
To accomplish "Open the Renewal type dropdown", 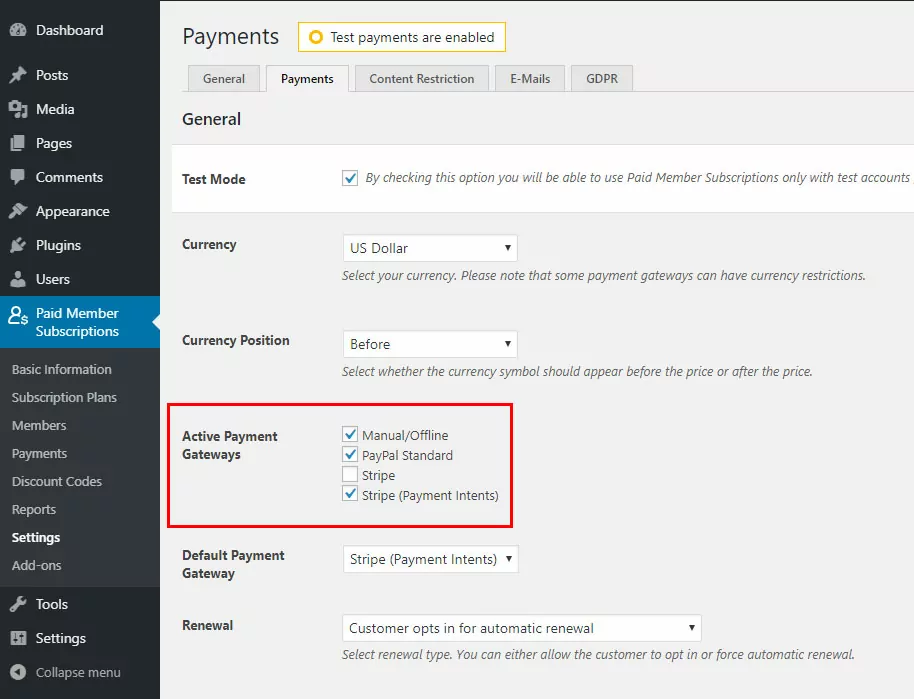I will coord(522,628).
